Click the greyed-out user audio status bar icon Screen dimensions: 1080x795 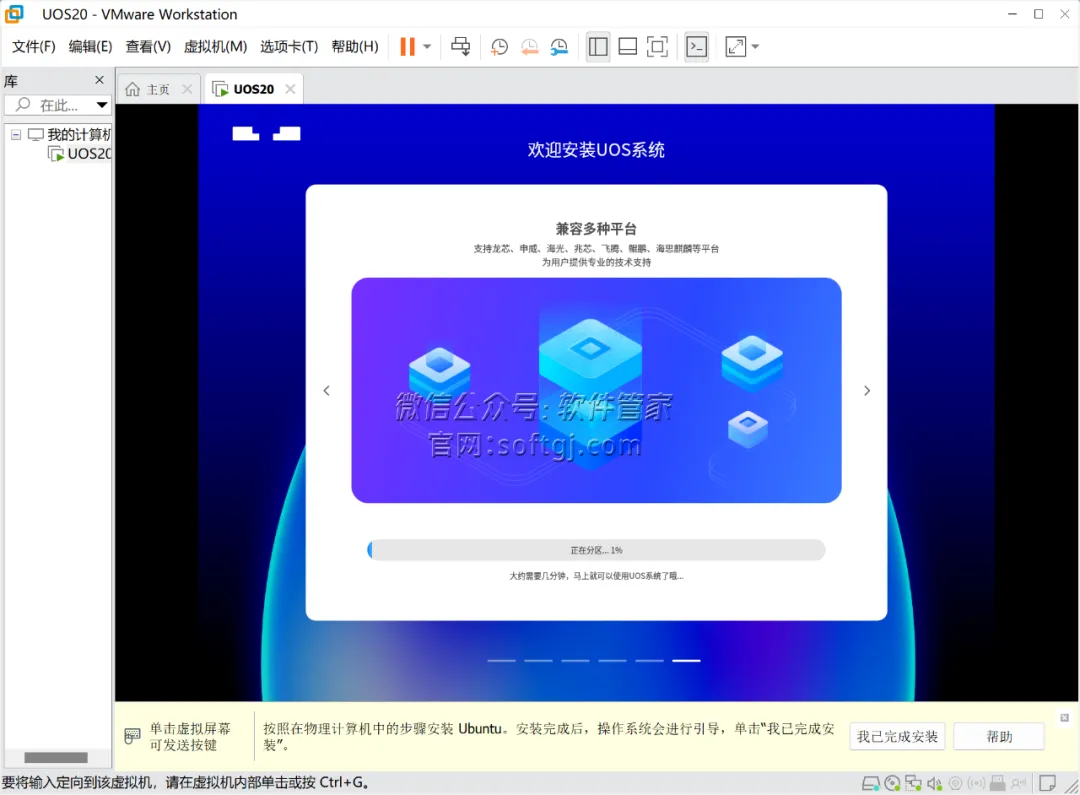point(1019,783)
